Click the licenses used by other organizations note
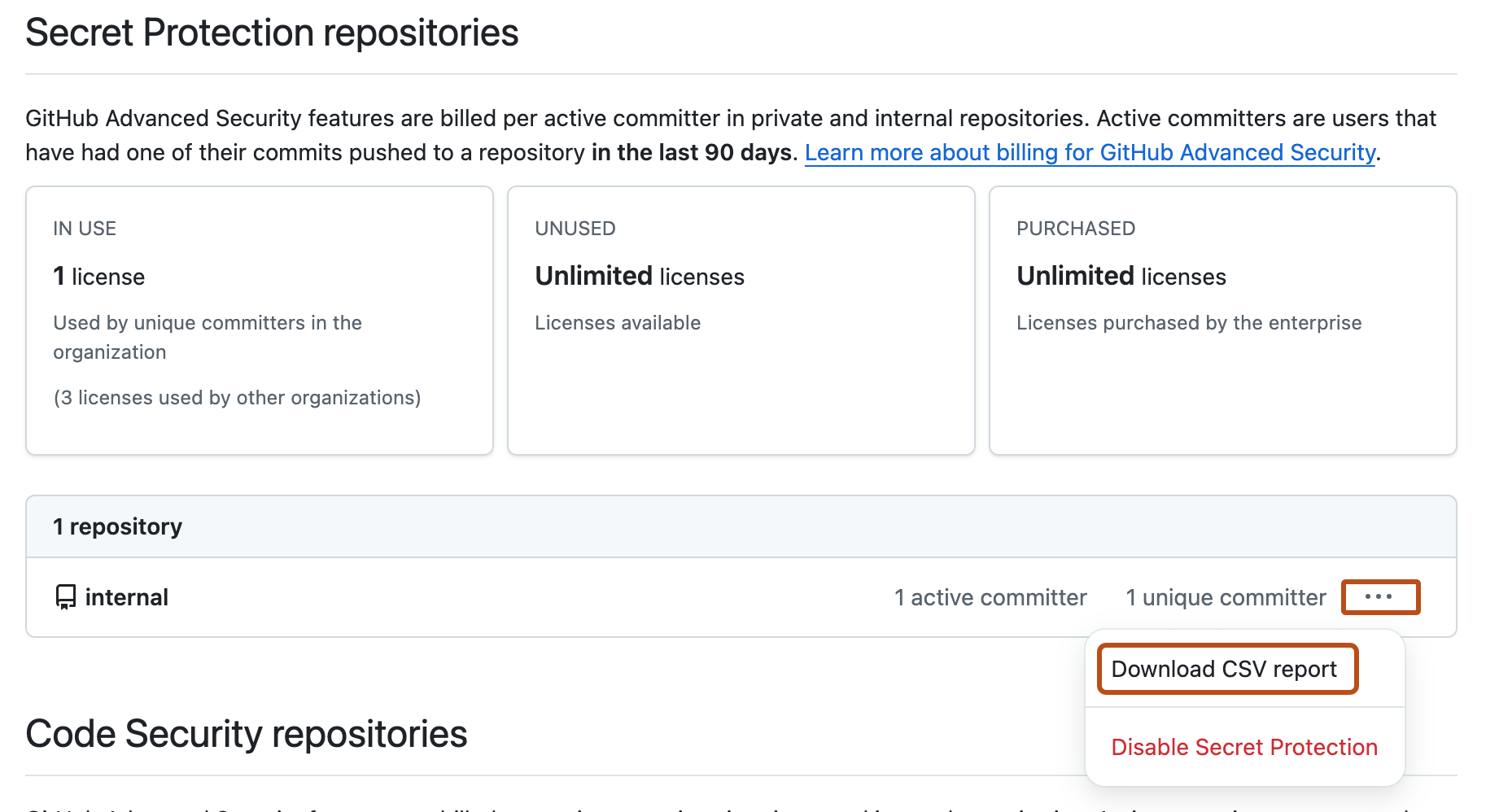Screen dimensions: 1499x812 [x=237, y=398]
